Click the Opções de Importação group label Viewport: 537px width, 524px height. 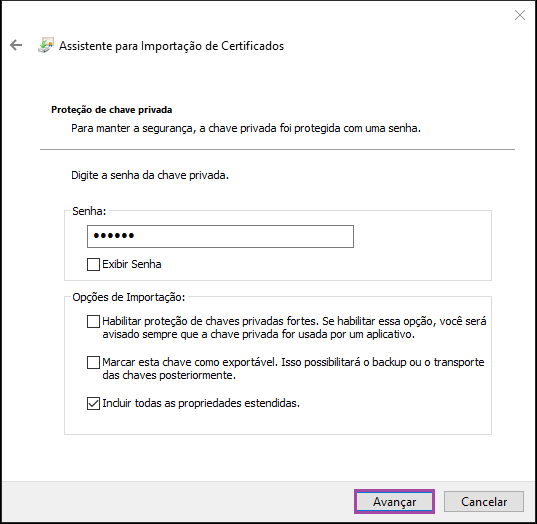click(128, 297)
